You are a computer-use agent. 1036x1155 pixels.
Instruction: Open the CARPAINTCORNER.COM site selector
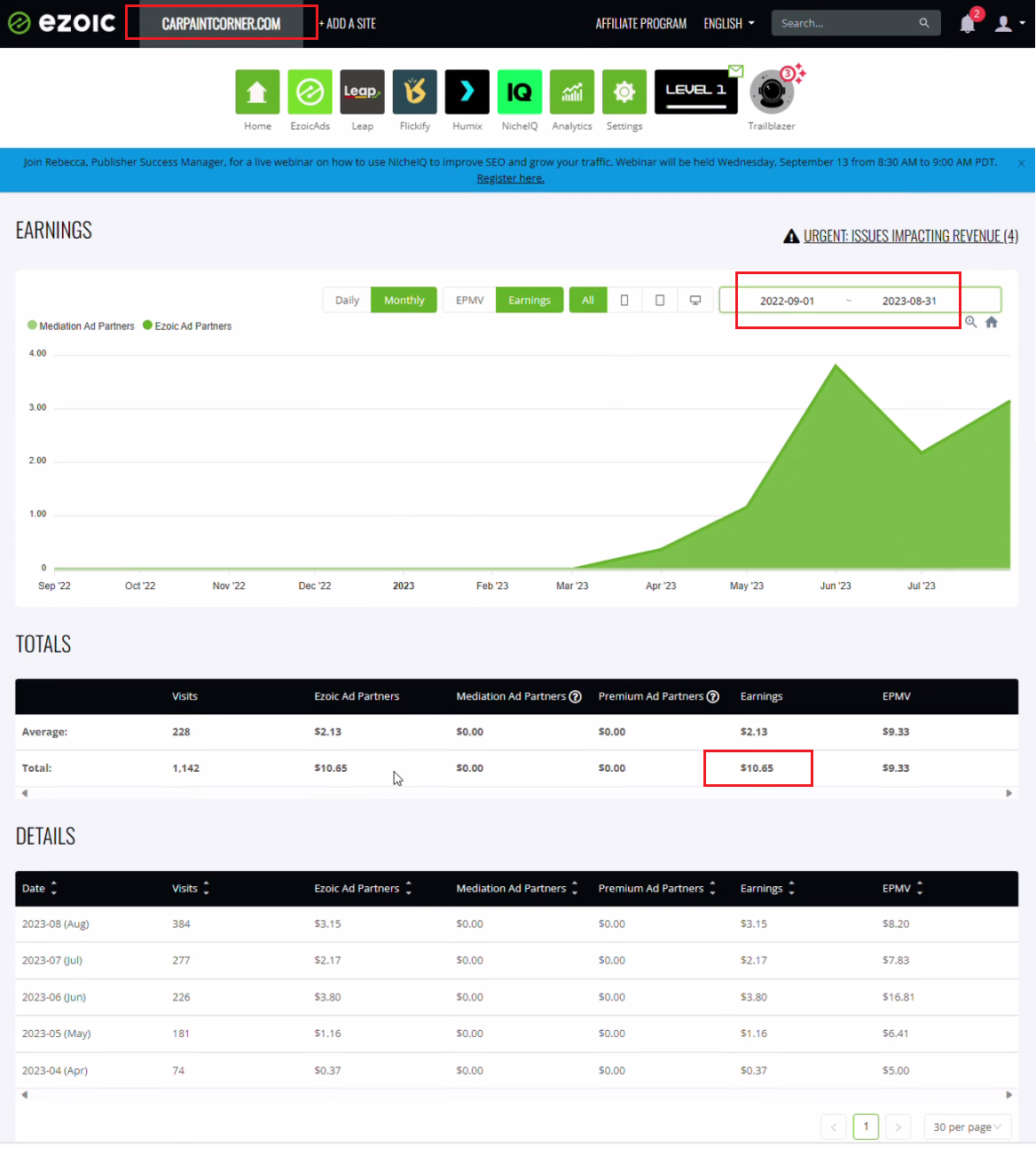pos(221,24)
